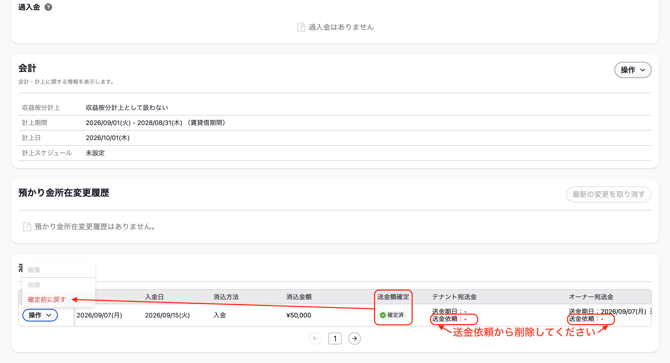Viewport: 670px width, 363px height.
Task: Click the green 確定済 status check icon
Action: [x=382, y=315]
